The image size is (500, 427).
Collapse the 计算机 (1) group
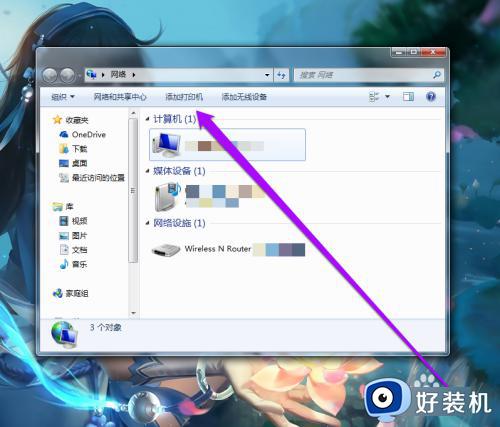(x=147, y=119)
